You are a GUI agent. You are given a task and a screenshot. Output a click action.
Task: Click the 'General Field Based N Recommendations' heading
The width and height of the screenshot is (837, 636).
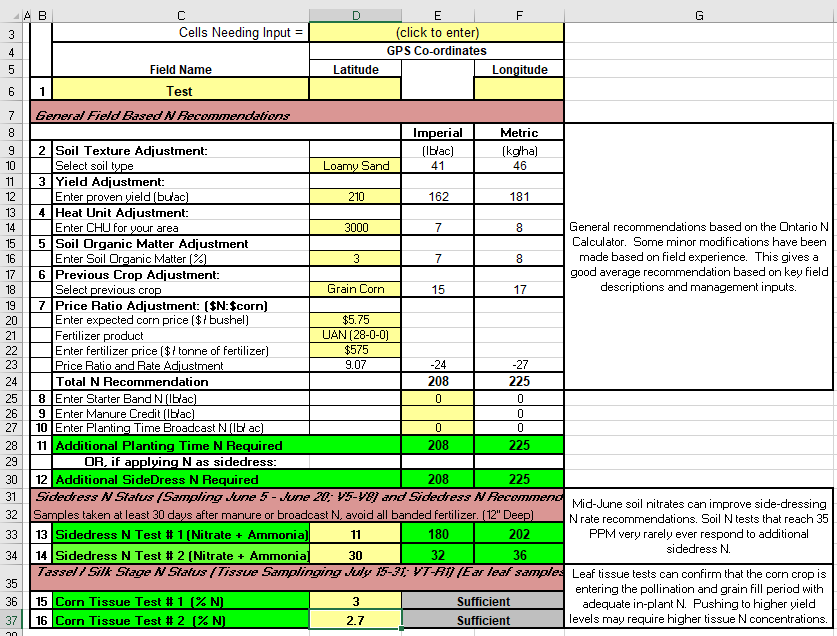point(162,115)
